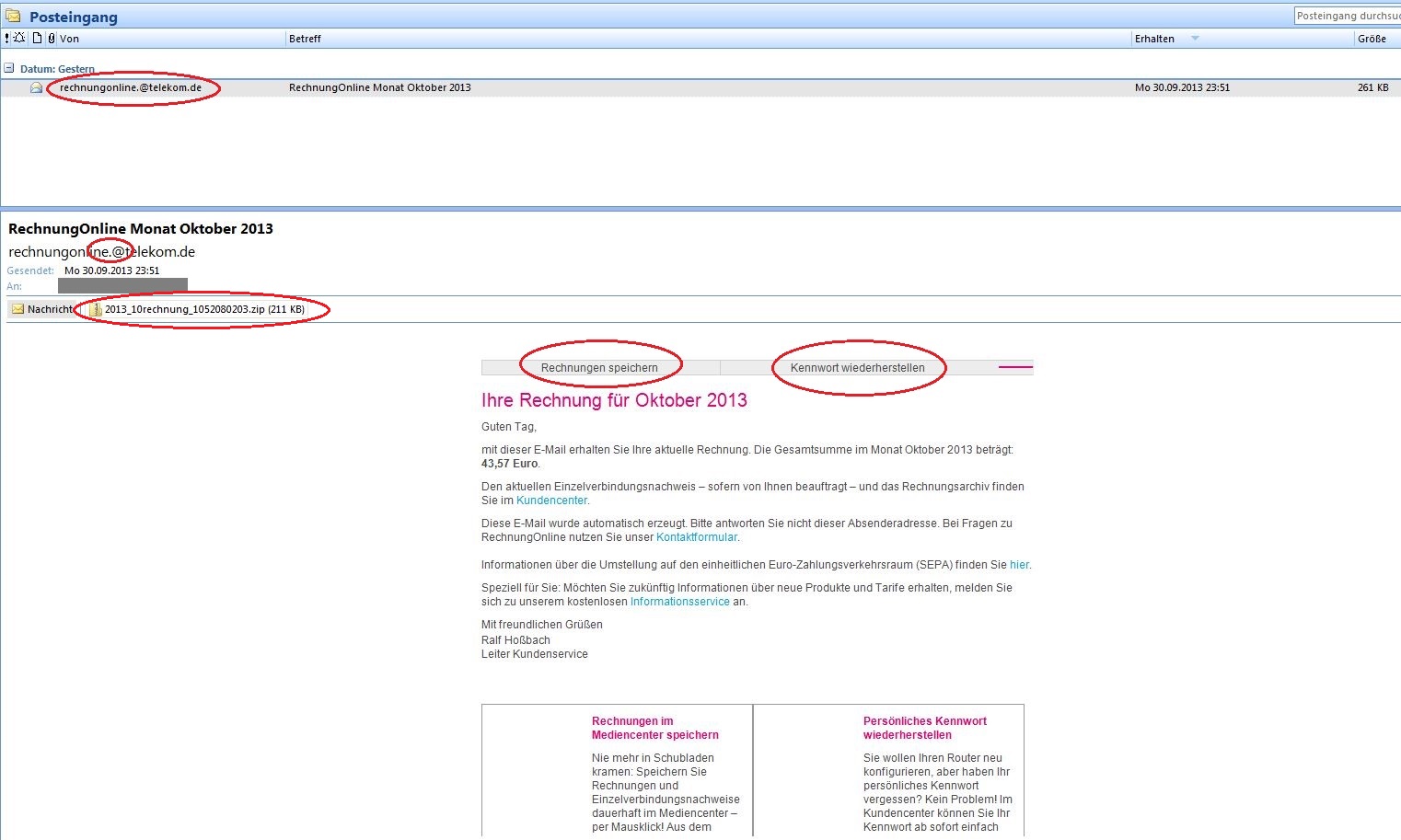Viewport: 1401px width, 840px height.
Task: Click the 'Mit freundlichen Grüßen' closing line
Action: tap(542, 625)
